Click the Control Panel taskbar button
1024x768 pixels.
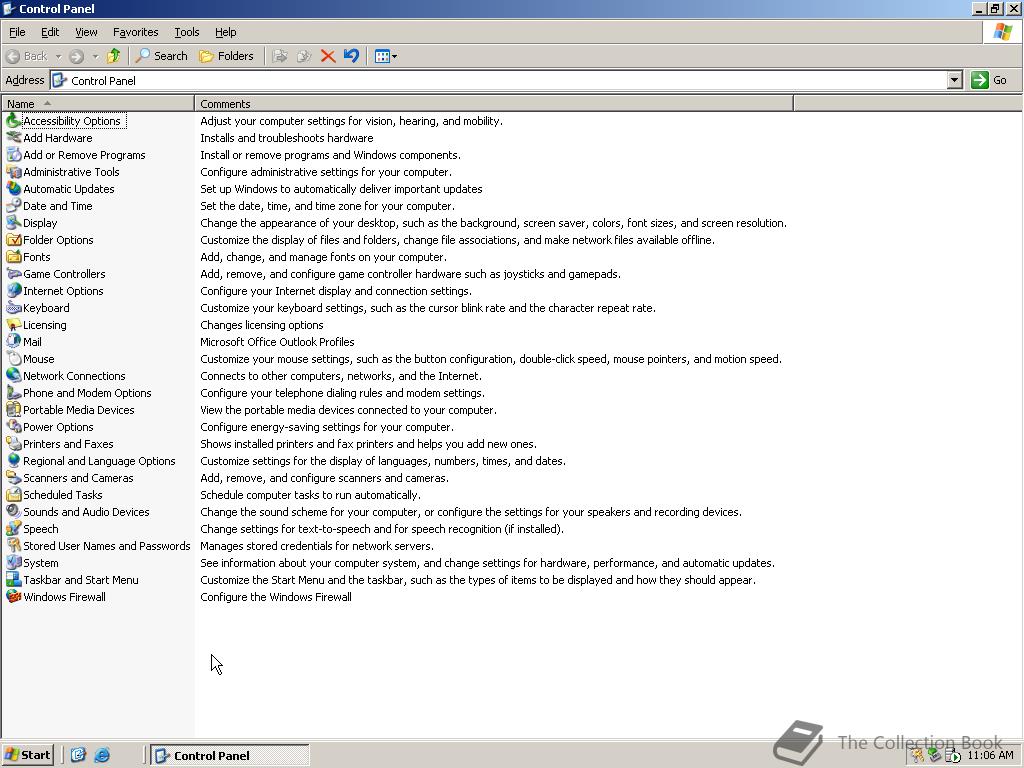coord(230,756)
